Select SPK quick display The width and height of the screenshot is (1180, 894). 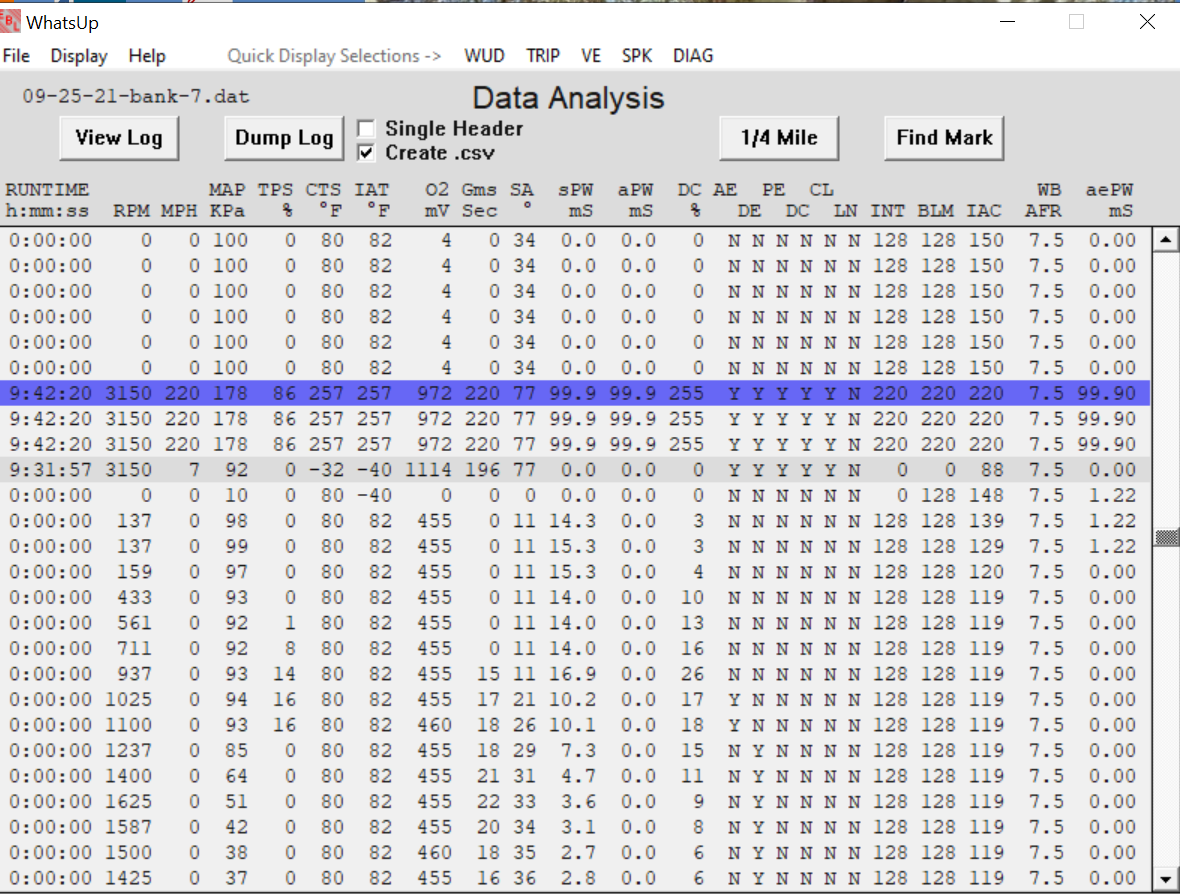tap(637, 56)
